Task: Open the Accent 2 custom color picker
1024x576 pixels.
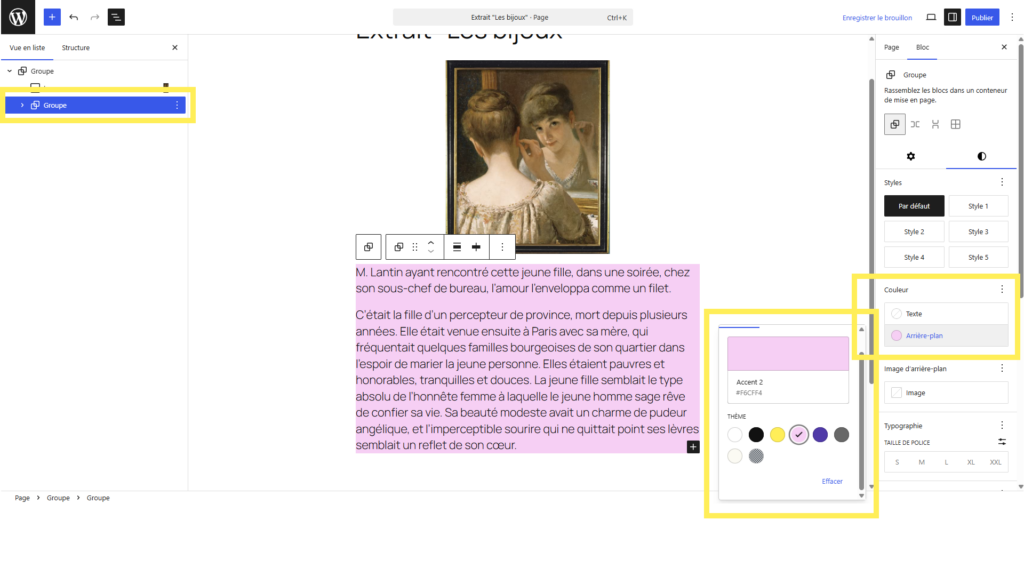Action: [788, 353]
